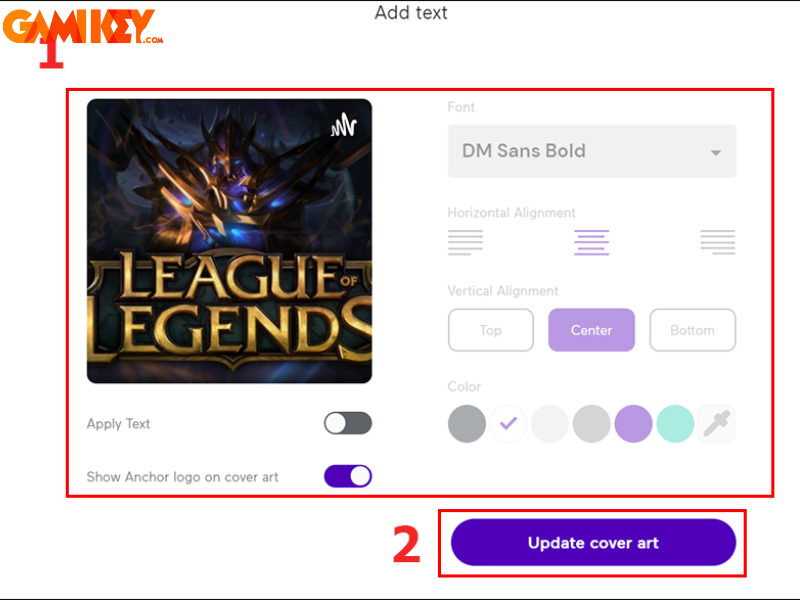Select right horizontal alignment icon
This screenshot has height=600, width=800.
pyautogui.click(x=718, y=242)
